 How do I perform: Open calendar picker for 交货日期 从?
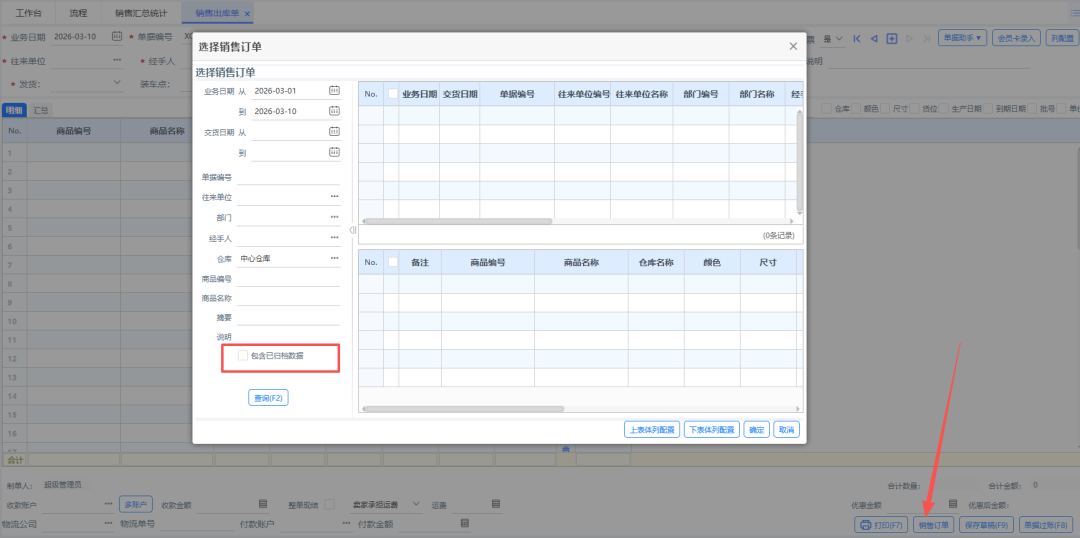(x=334, y=132)
